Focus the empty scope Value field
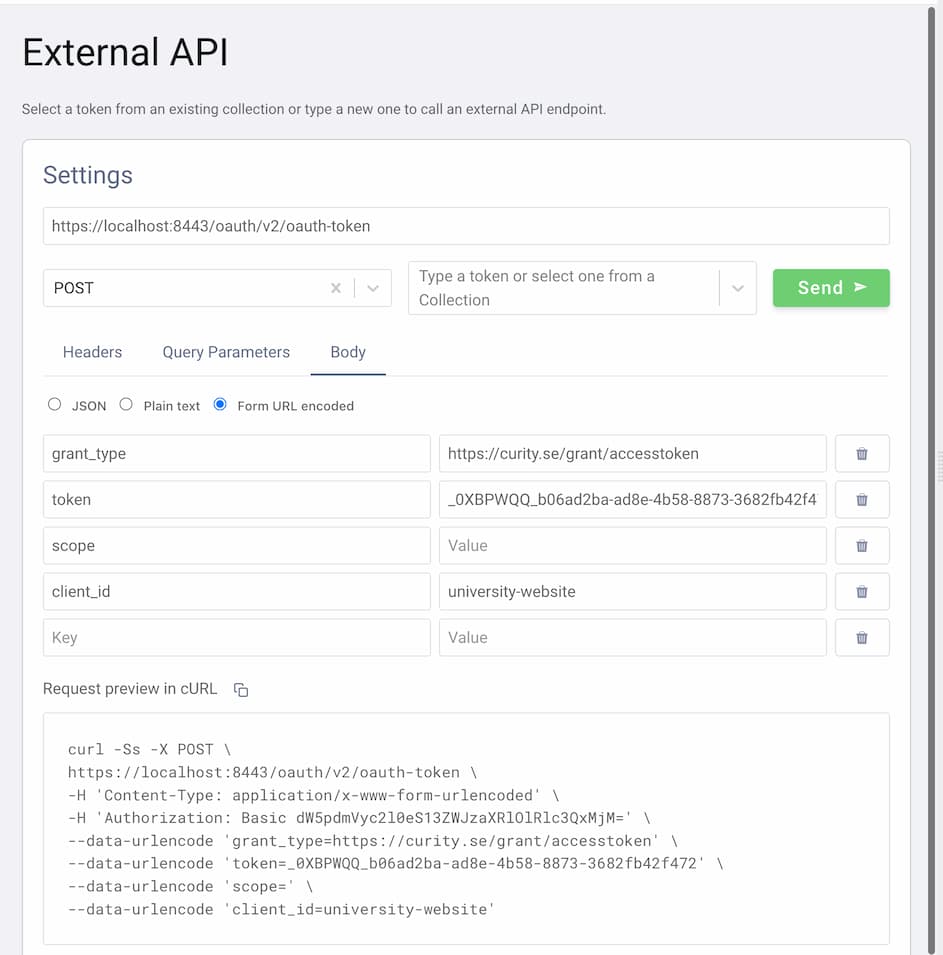This screenshot has width=943, height=955. point(632,545)
